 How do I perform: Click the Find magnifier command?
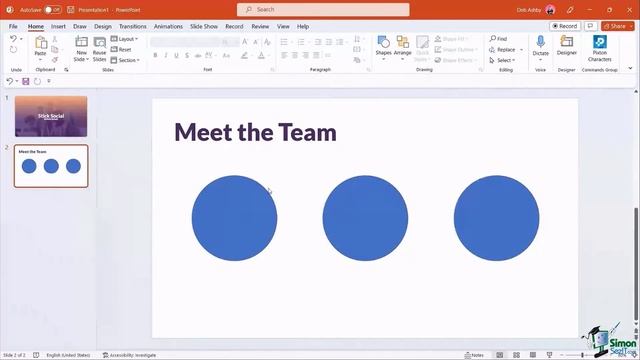498,39
